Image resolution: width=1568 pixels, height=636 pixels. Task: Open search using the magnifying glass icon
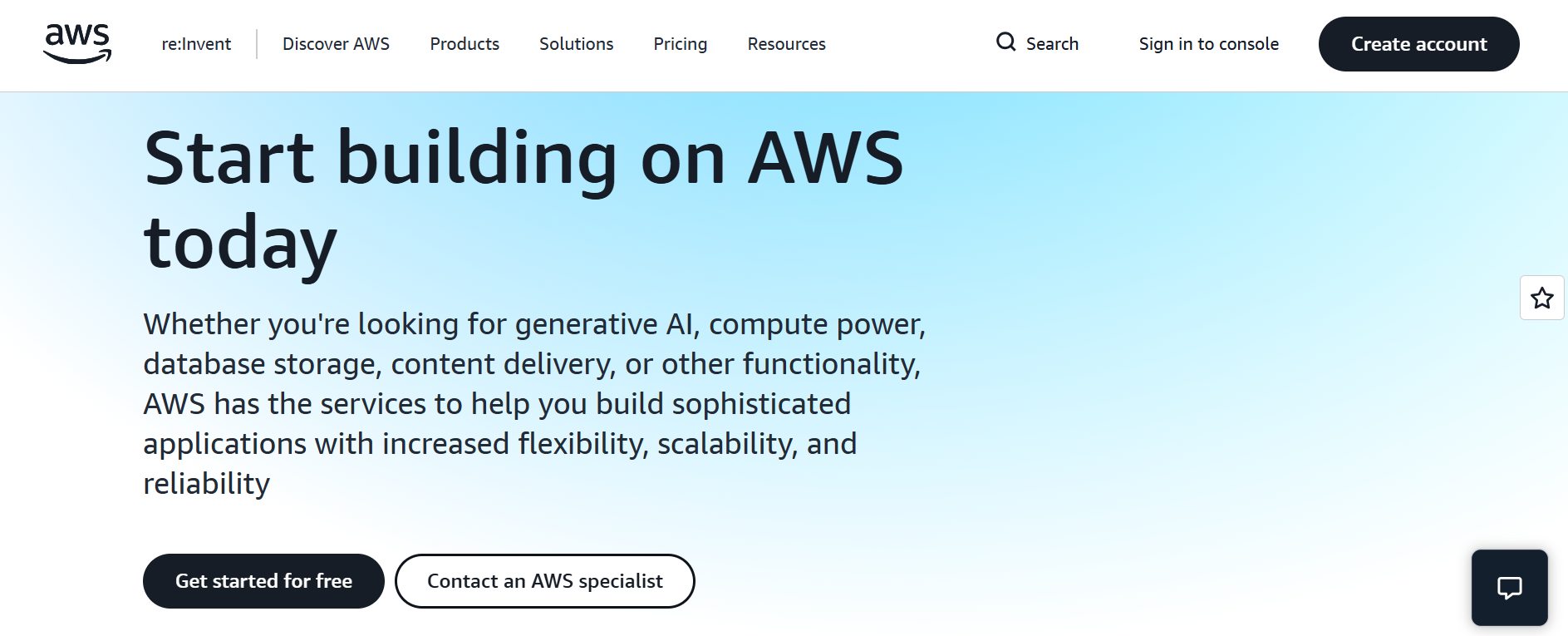[x=1006, y=42]
